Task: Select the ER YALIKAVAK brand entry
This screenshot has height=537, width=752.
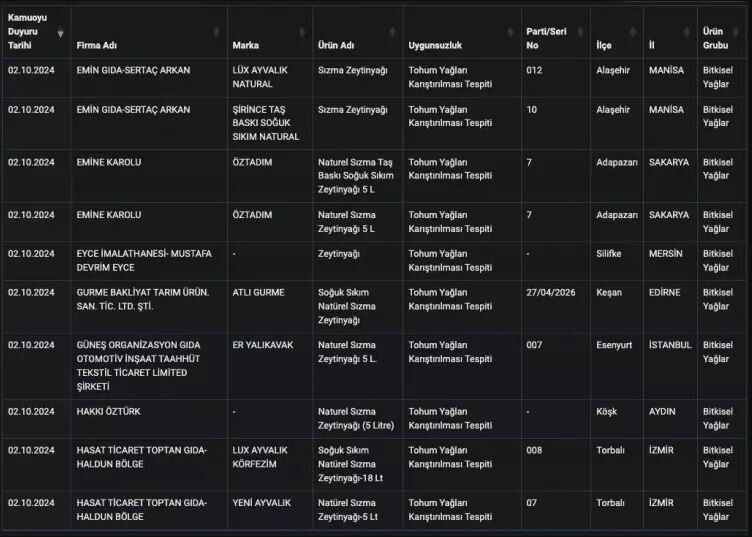Action: (x=262, y=345)
